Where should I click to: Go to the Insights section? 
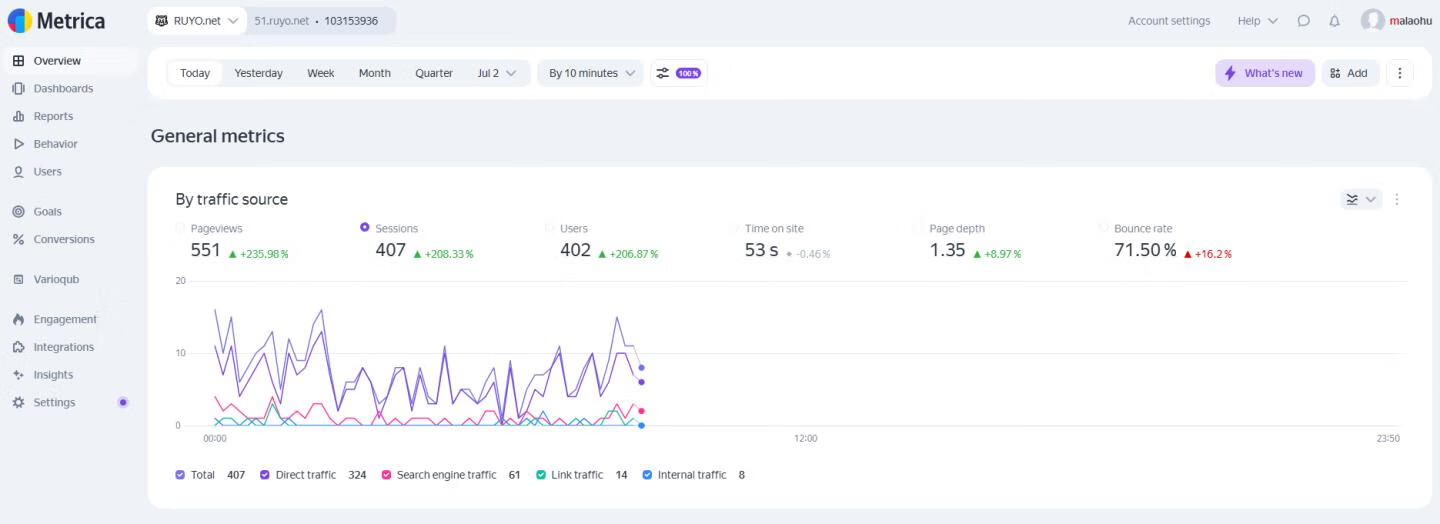tap(53, 375)
